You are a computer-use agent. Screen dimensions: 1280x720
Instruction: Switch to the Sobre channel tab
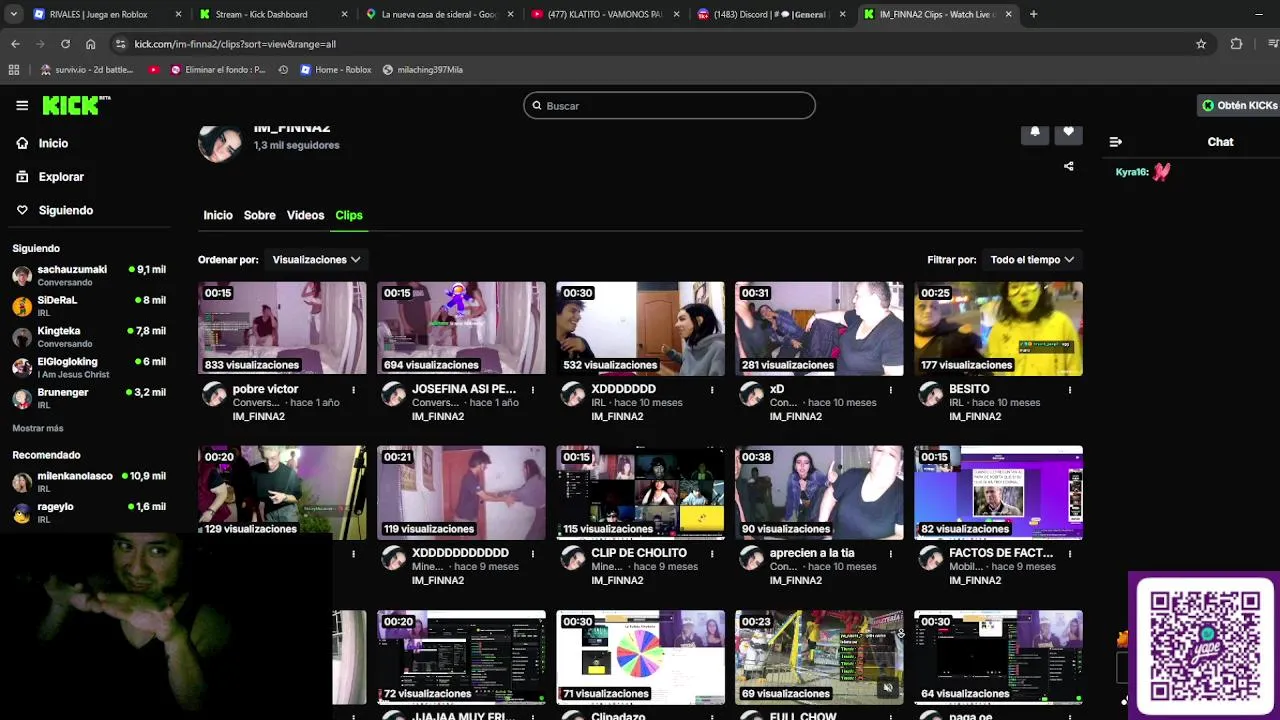[x=259, y=215]
